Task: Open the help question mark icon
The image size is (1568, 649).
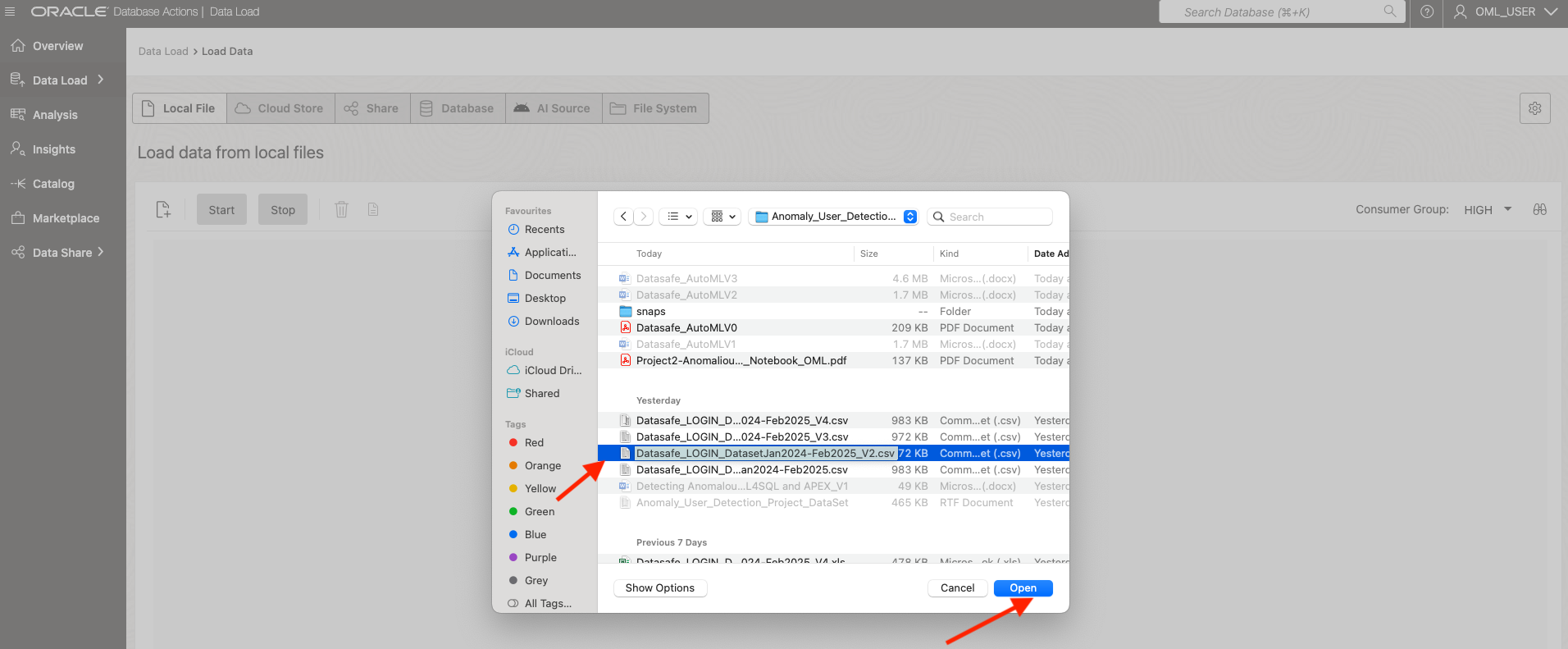Action: 1427,11
